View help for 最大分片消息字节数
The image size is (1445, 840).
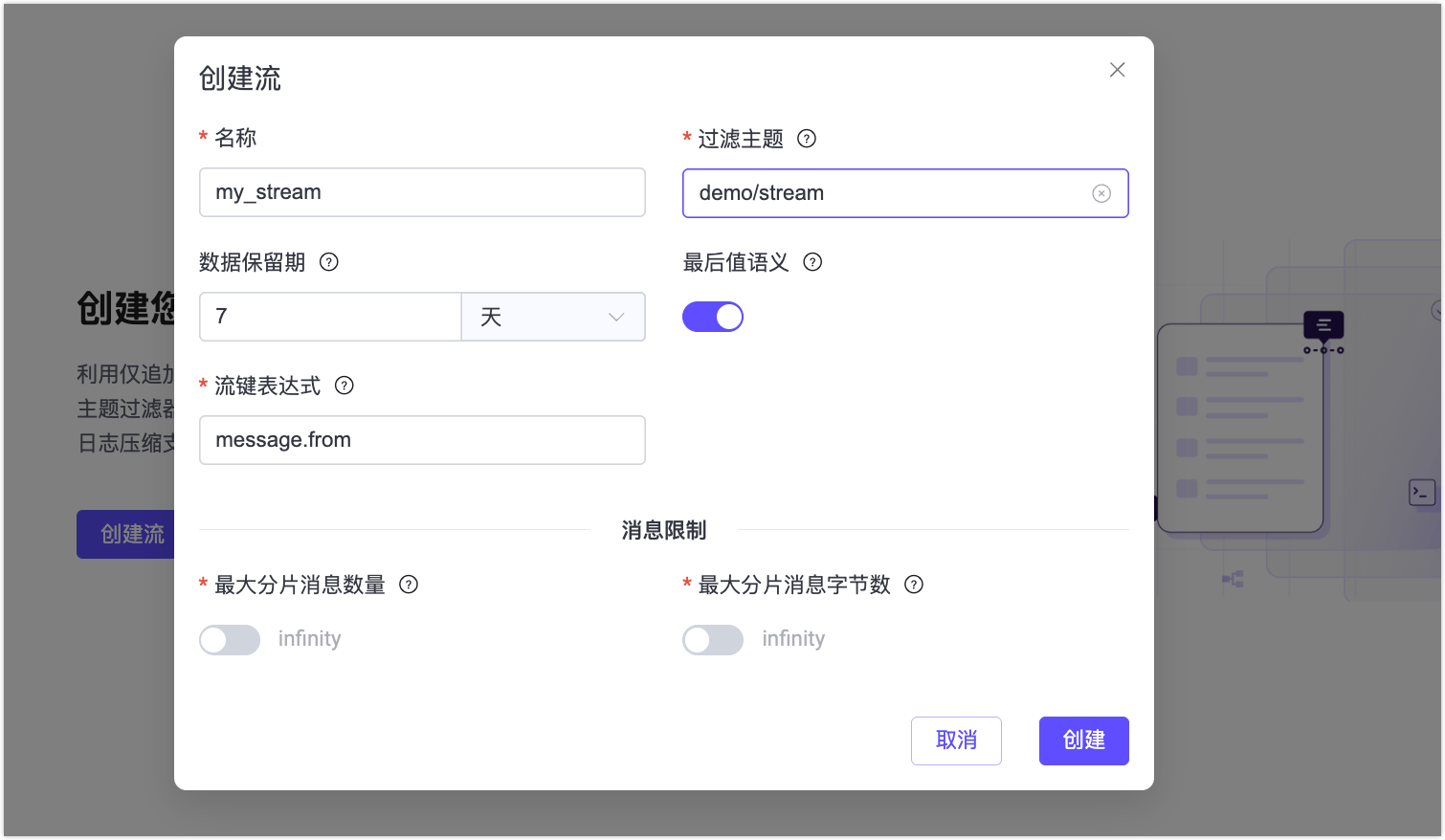(914, 585)
